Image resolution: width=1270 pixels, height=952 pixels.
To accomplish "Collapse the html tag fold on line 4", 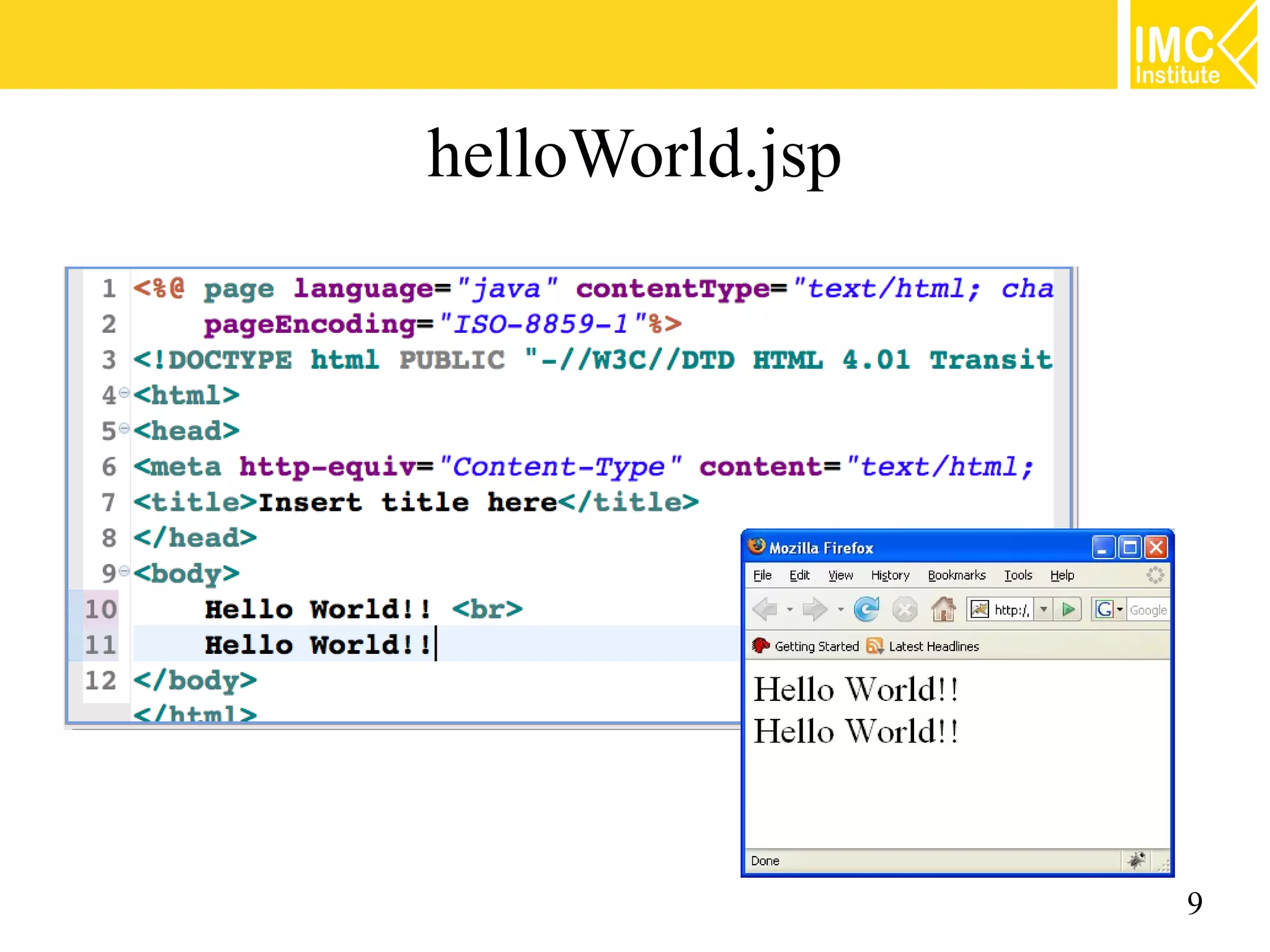I will [x=124, y=392].
